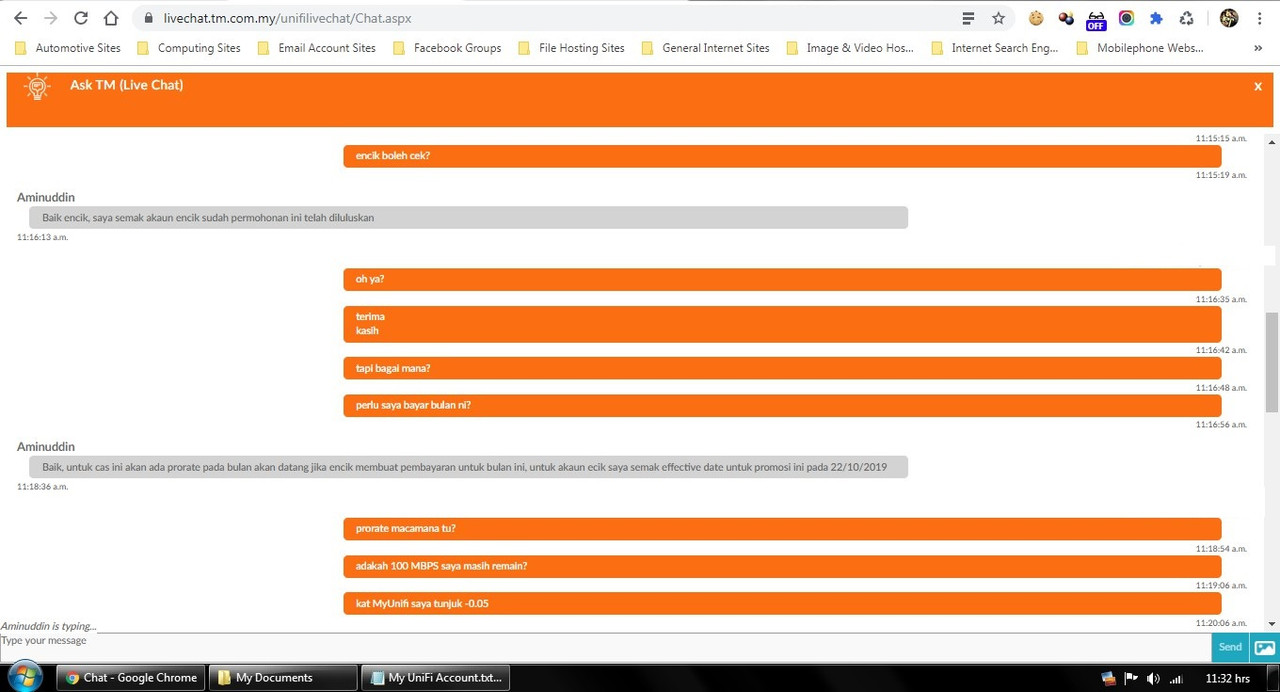Bookmark this page with the star
The width and height of the screenshot is (1280, 692).
pyautogui.click(x=998, y=18)
